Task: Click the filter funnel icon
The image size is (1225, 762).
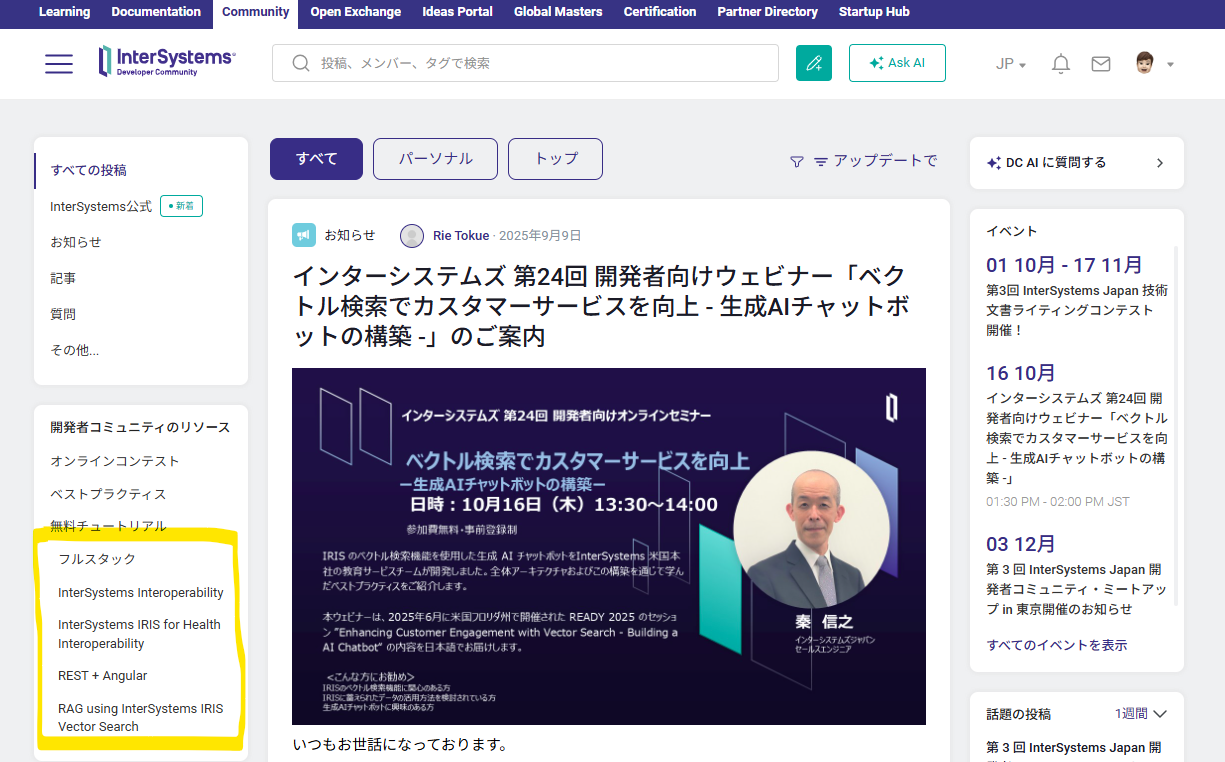Action: coord(797,161)
